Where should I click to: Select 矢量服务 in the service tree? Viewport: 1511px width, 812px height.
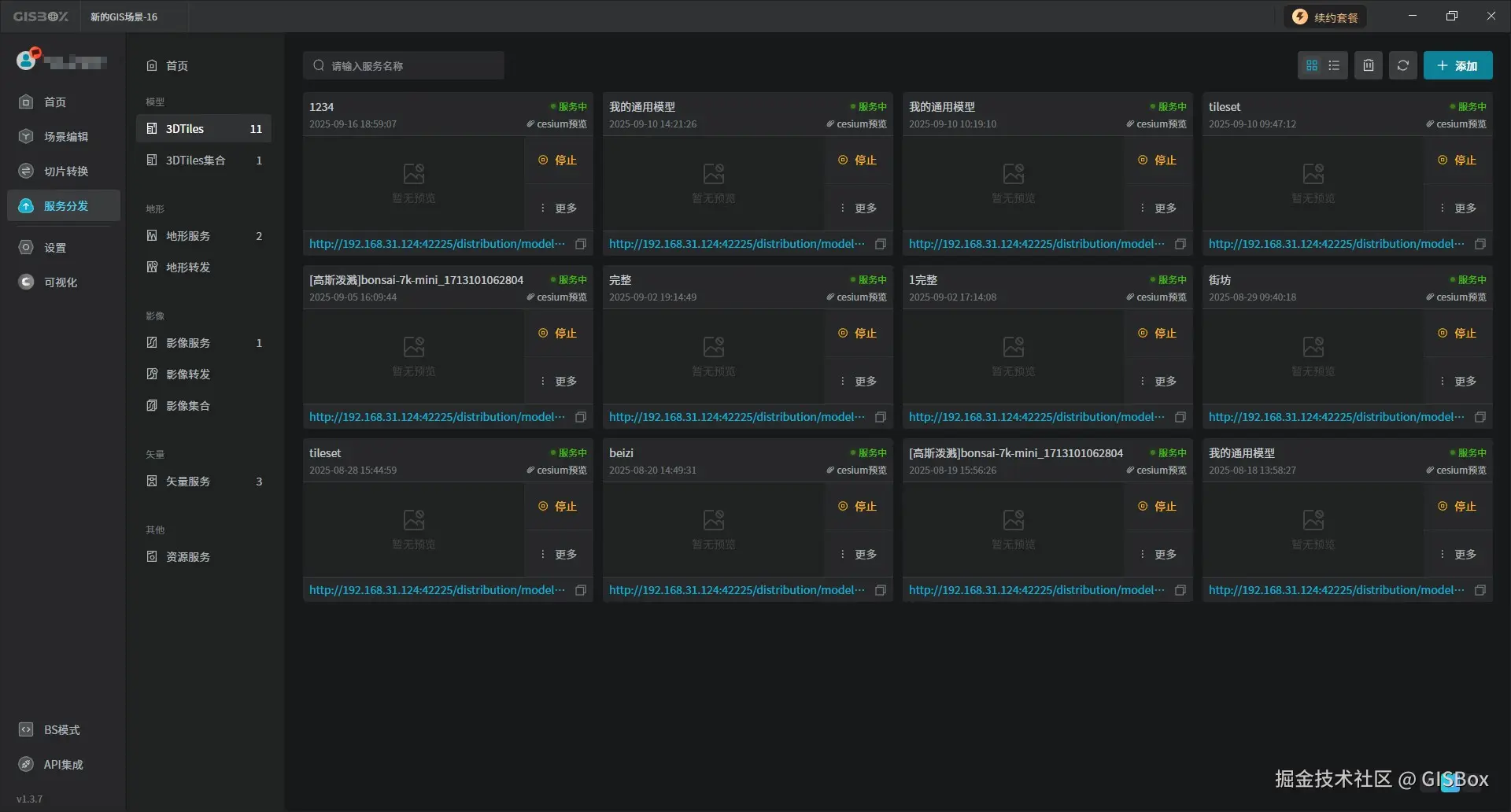[204, 482]
